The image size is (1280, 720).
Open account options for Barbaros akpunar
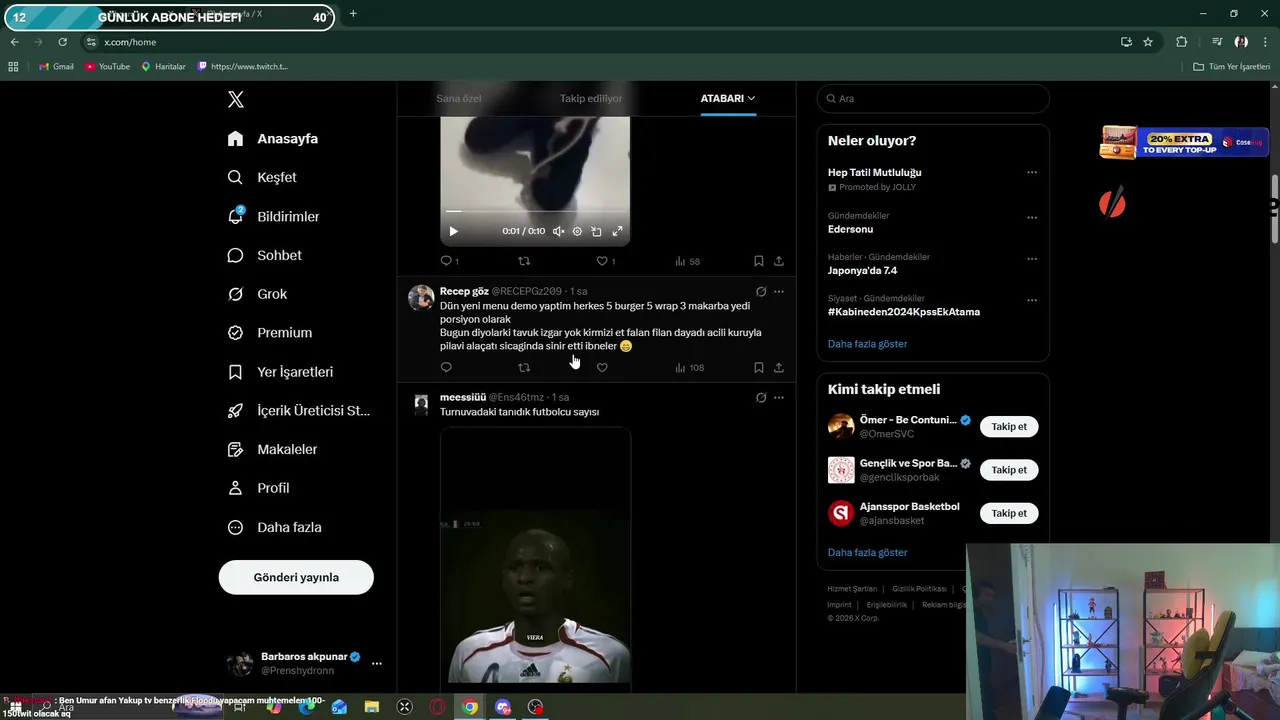pos(377,663)
